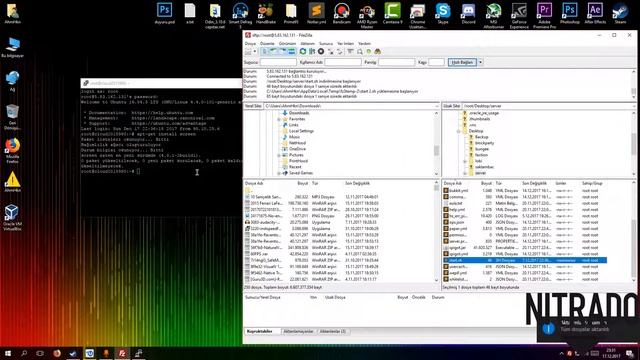Image resolution: width=640 pixels, height=360 pixels.
Task: Open the filename filters toolbar icon
Action: (351, 52)
